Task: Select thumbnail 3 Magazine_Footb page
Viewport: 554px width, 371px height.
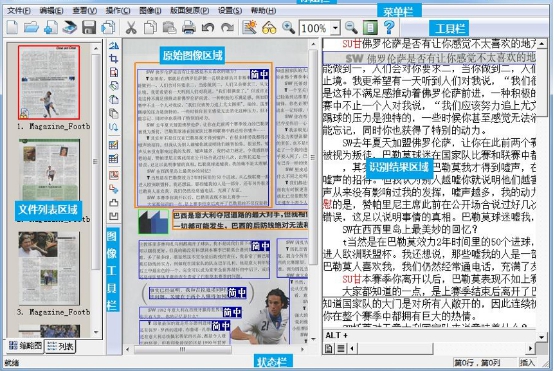Action: tap(49, 269)
